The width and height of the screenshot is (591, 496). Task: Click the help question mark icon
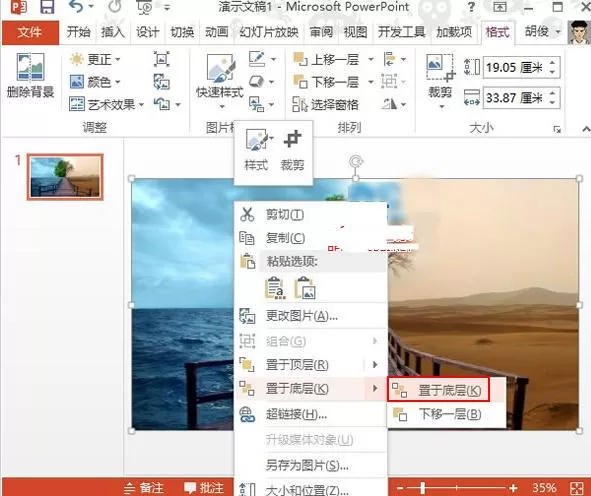[x=471, y=7]
